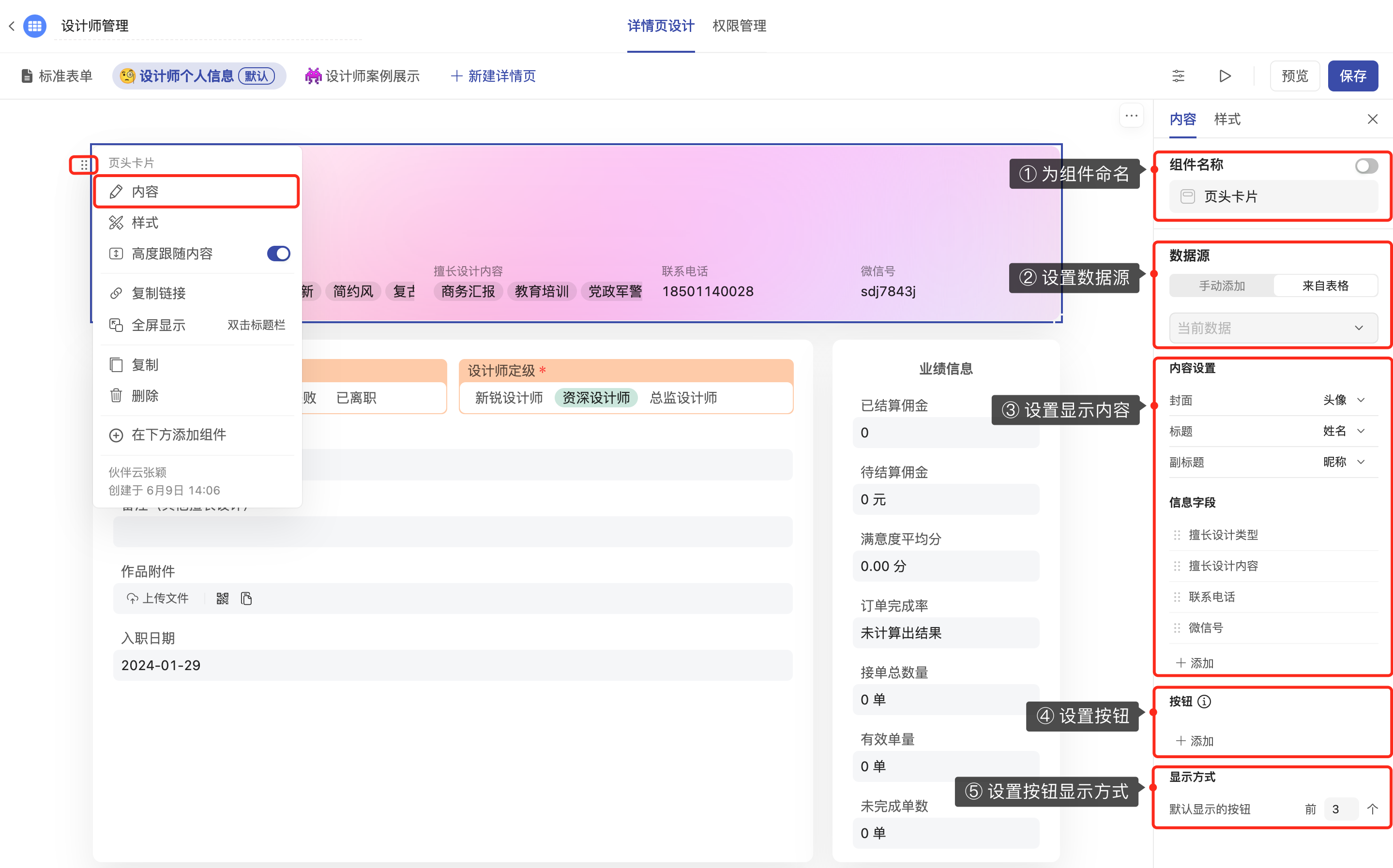Choose 全屏显示 in the context menu
The image size is (1393, 868).
[x=197, y=325]
